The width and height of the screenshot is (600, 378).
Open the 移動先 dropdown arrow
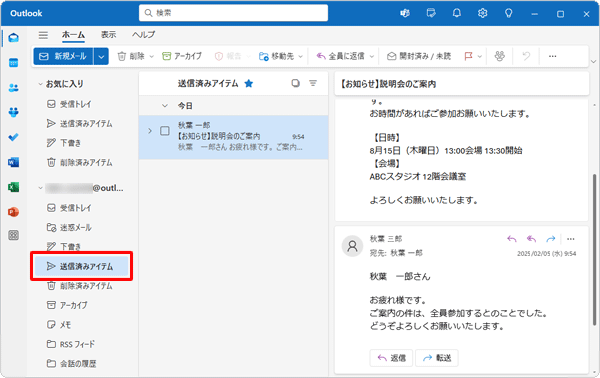click(300, 57)
